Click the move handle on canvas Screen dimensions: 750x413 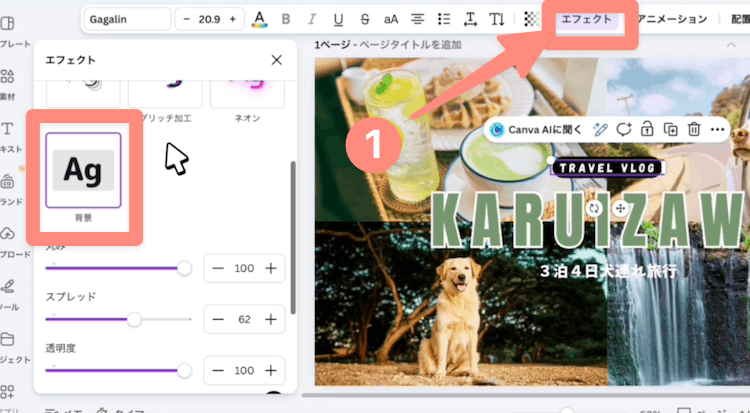(620, 208)
